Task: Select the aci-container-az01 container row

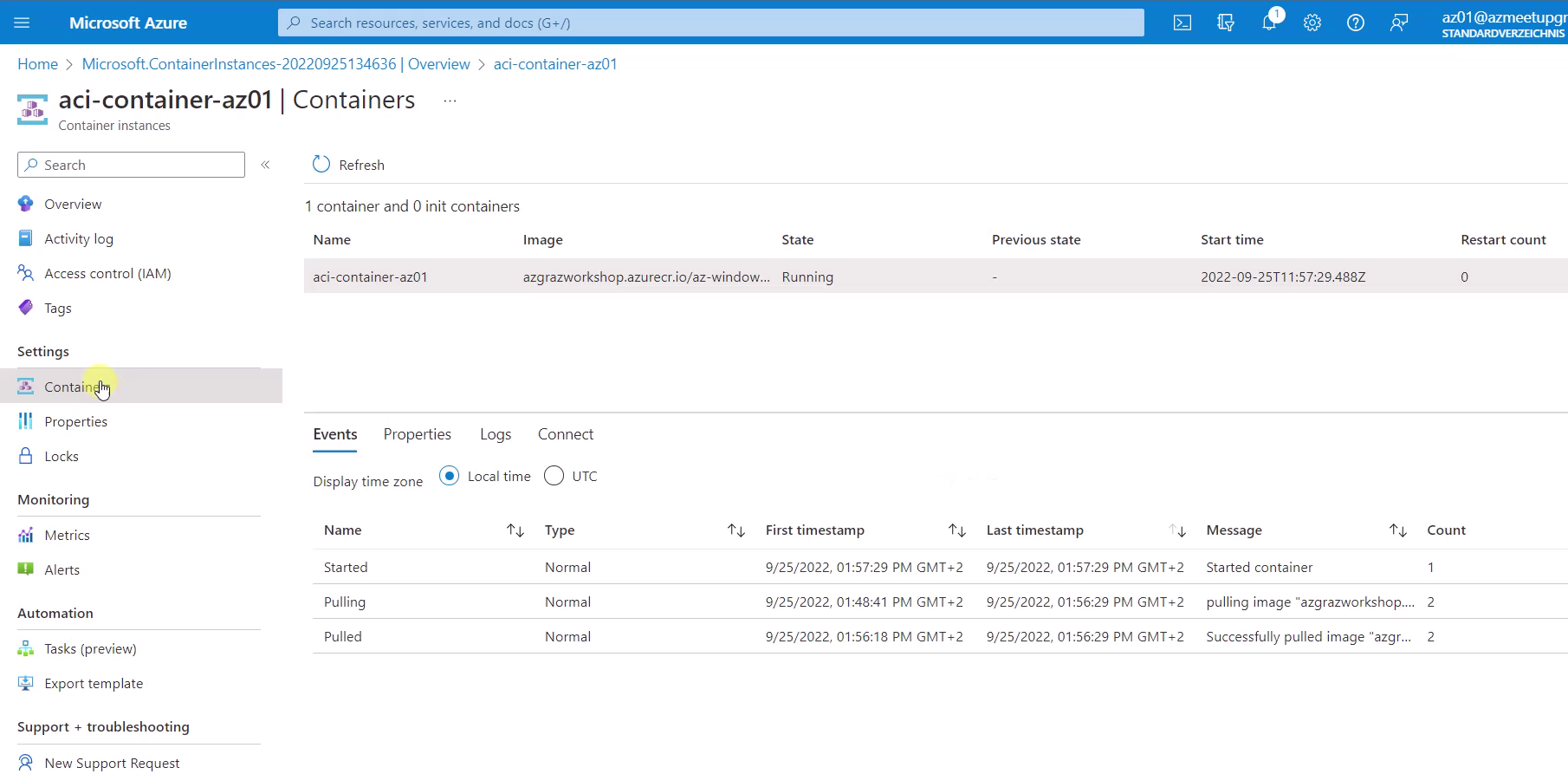Action: [x=936, y=276]
